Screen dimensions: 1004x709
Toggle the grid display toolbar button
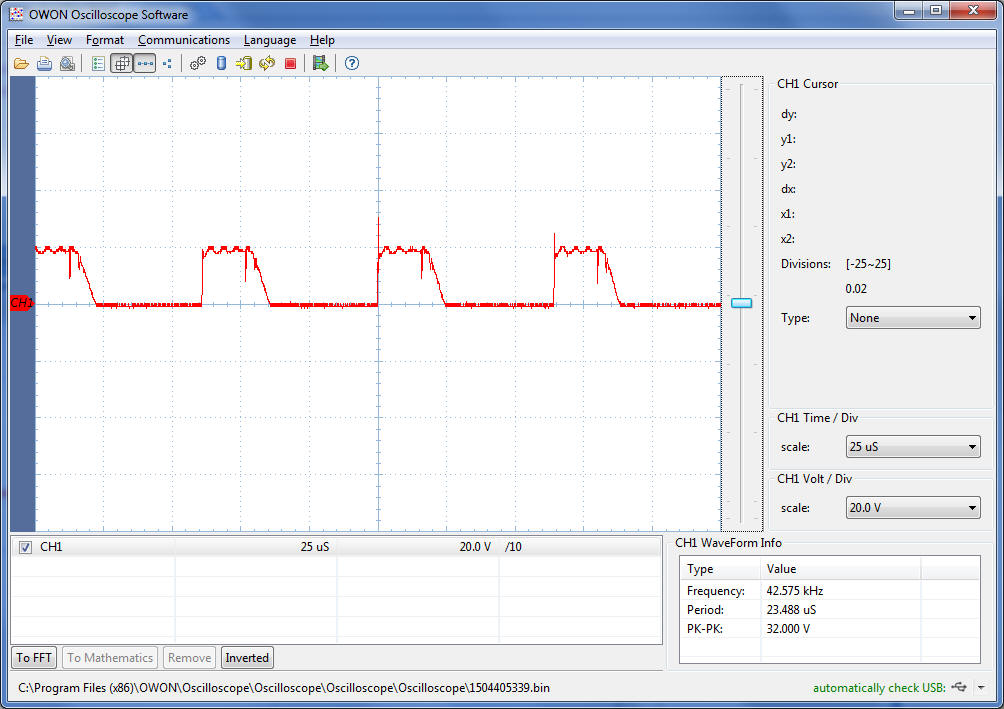121,63
